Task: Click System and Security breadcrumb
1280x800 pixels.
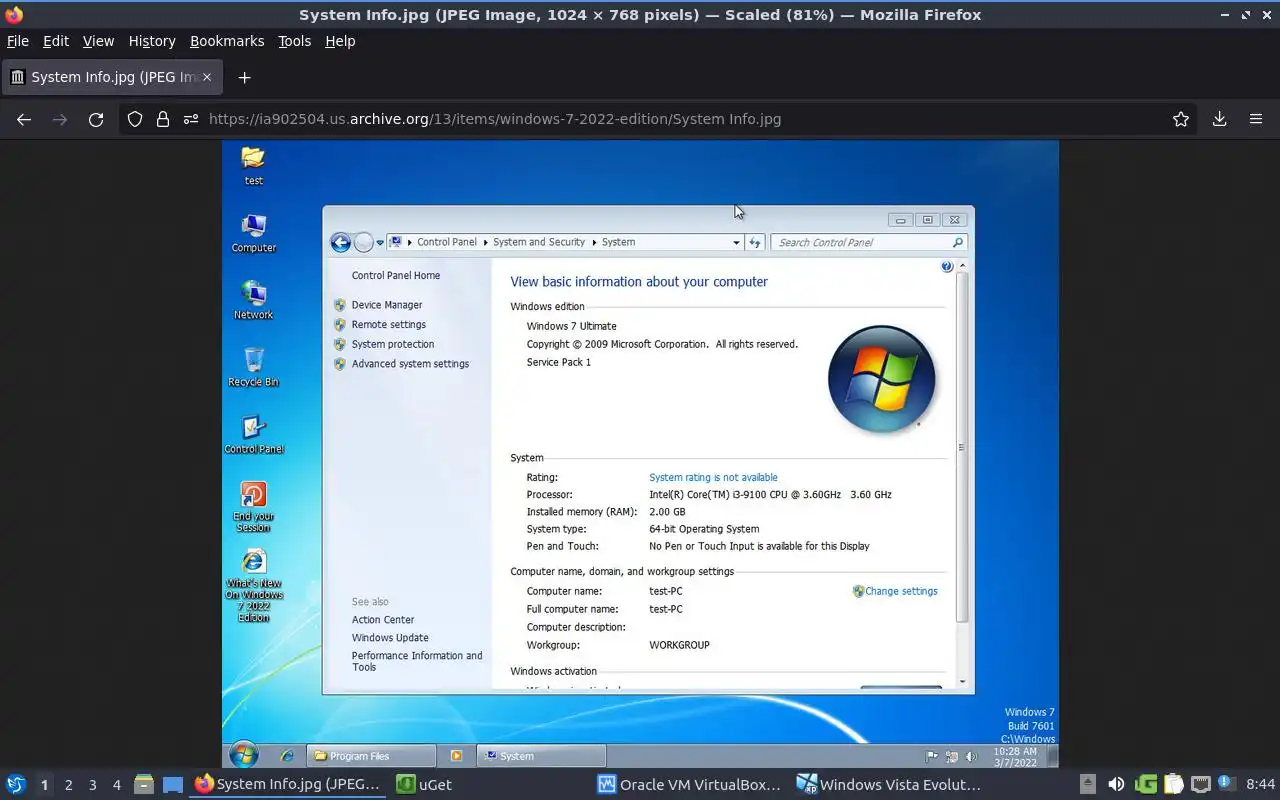Action: click(538, 242)
